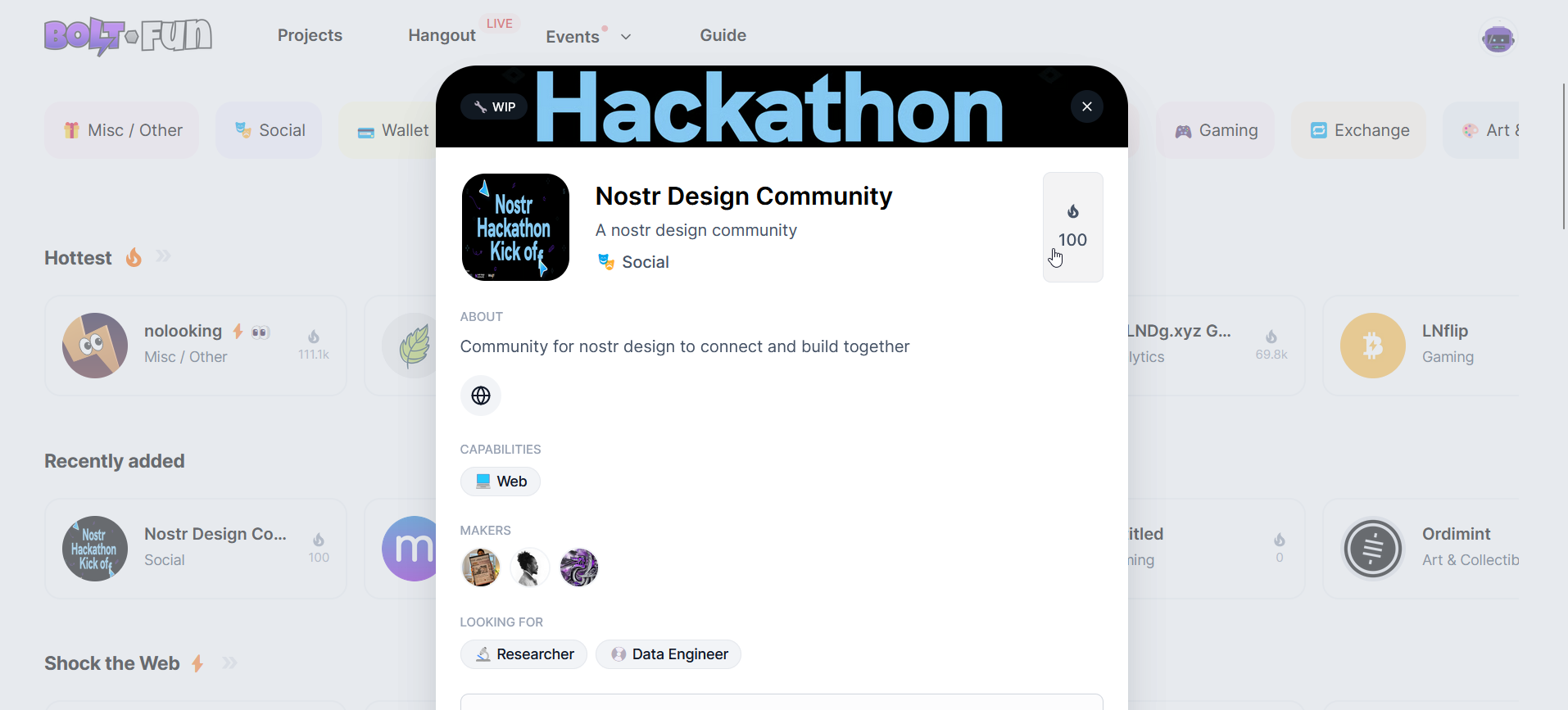Filter projects by Gaming category
This screenshot has height=710, width=1568.
(1216, 130)
